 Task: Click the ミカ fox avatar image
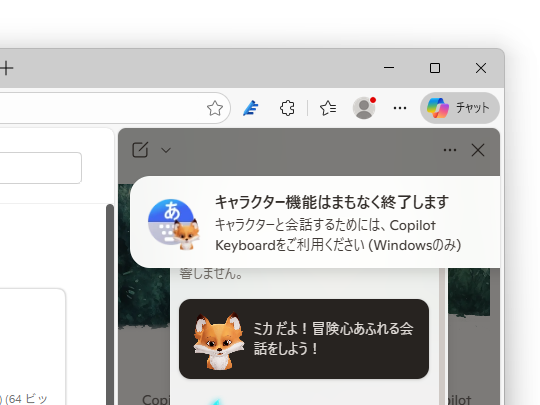[219, 341]
